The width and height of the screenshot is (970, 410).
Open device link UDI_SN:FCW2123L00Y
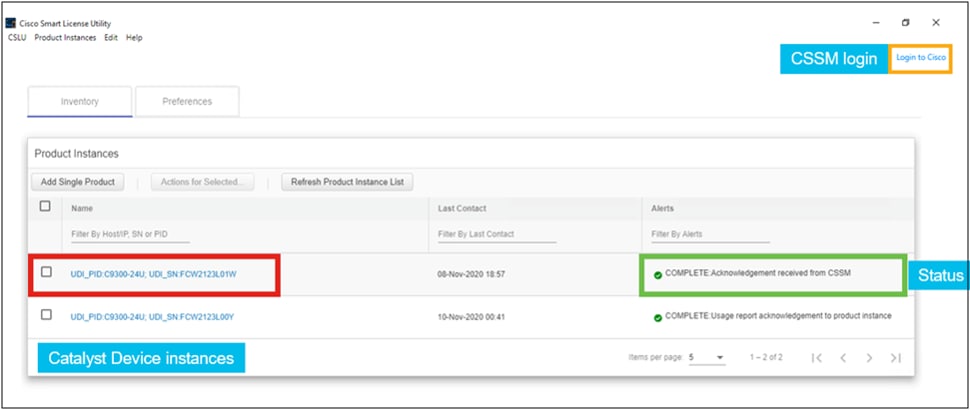pos(152,317)
